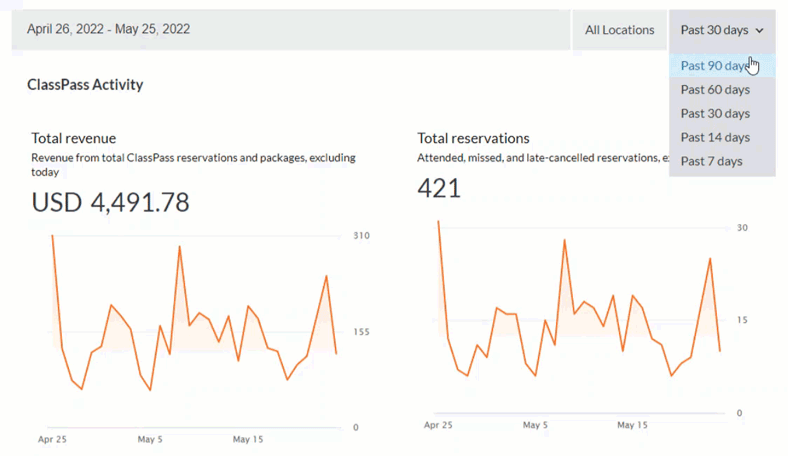Click the 310 axis value on the revenue chart
The height and width of the screenshot is (456, 788).
click(x=361, y=236)
